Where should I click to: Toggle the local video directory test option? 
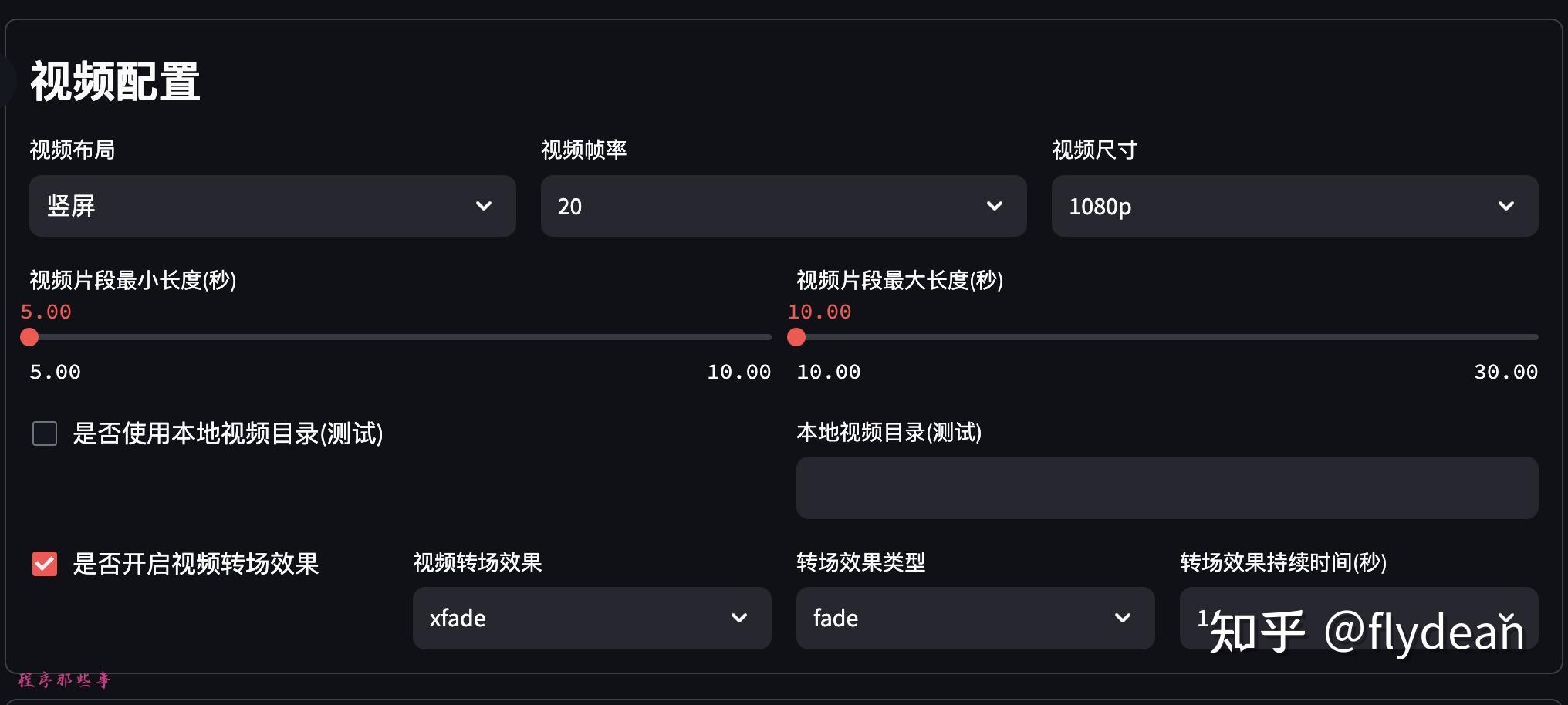click(x=45, y=433)
